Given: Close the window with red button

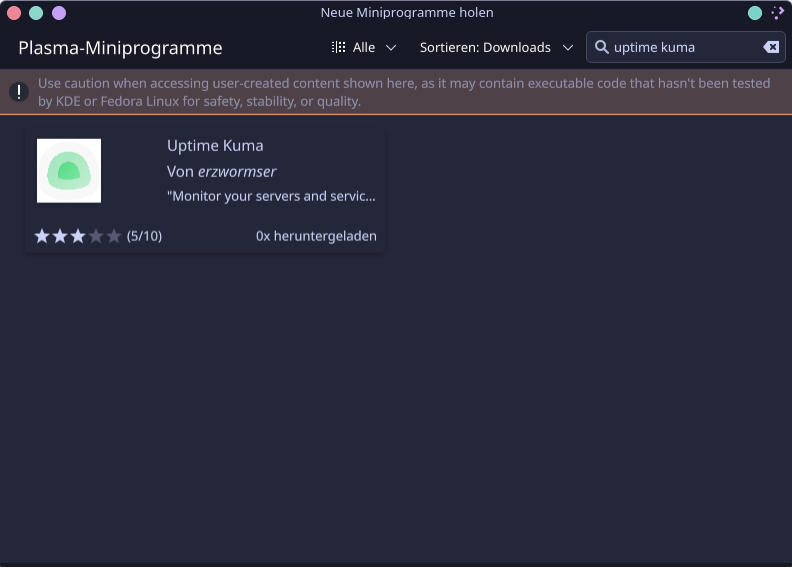Looking at the screenshot, I should [14, 13].
